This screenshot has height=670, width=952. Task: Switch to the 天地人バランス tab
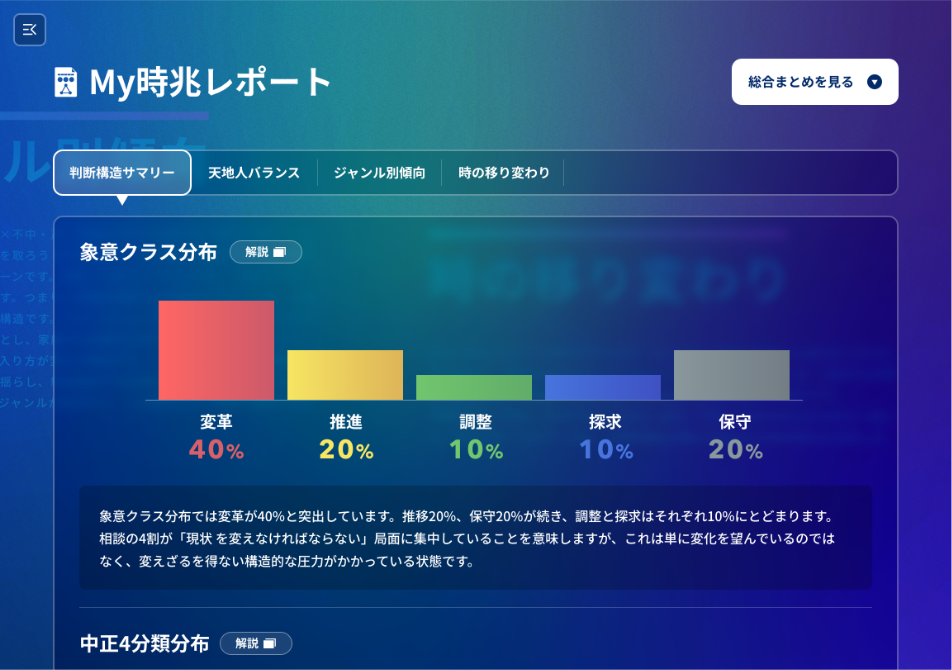254,173
